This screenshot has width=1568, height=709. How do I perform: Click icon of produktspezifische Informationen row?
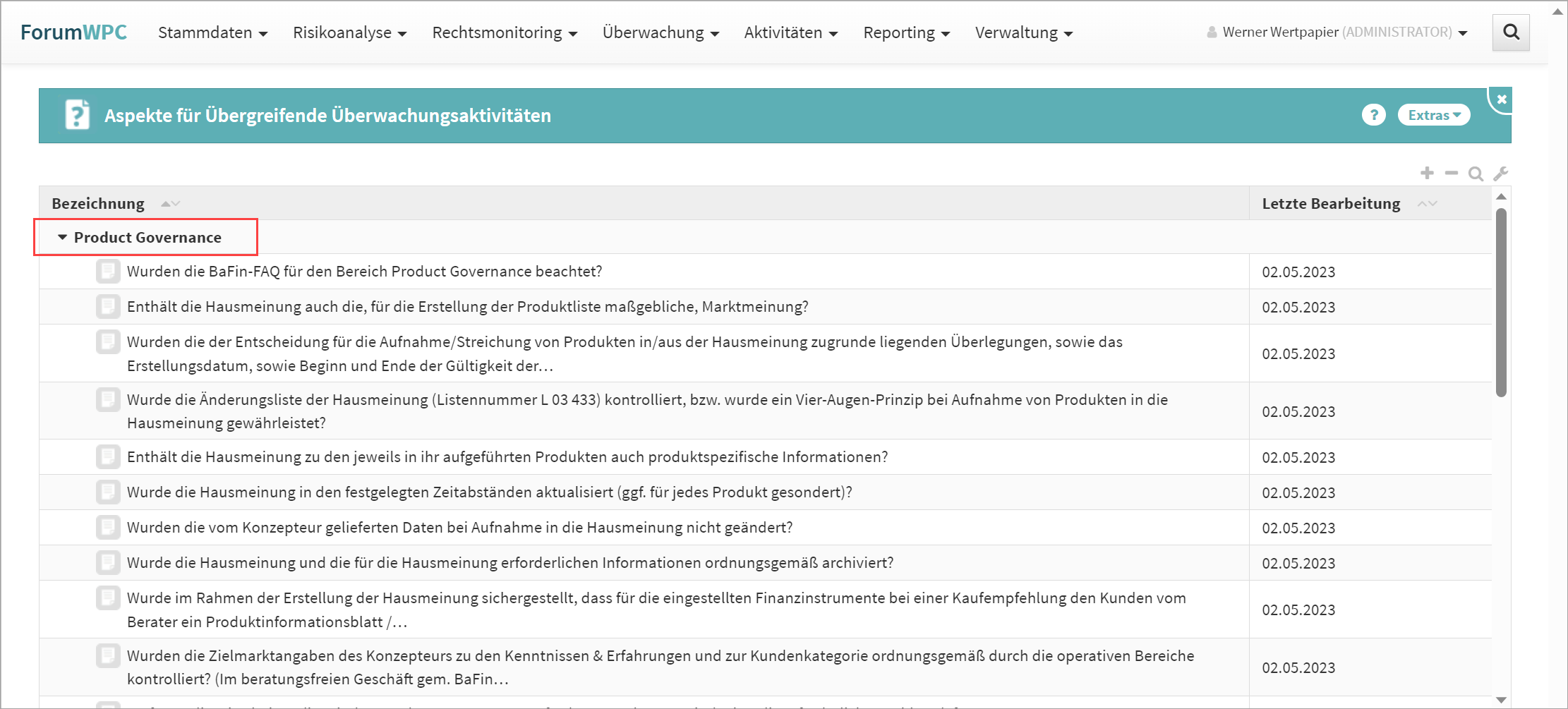[x=108, y=456]
